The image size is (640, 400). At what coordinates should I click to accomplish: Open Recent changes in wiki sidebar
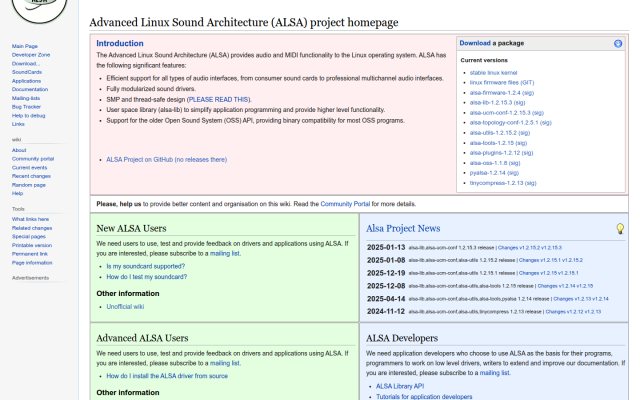(31, 176)
